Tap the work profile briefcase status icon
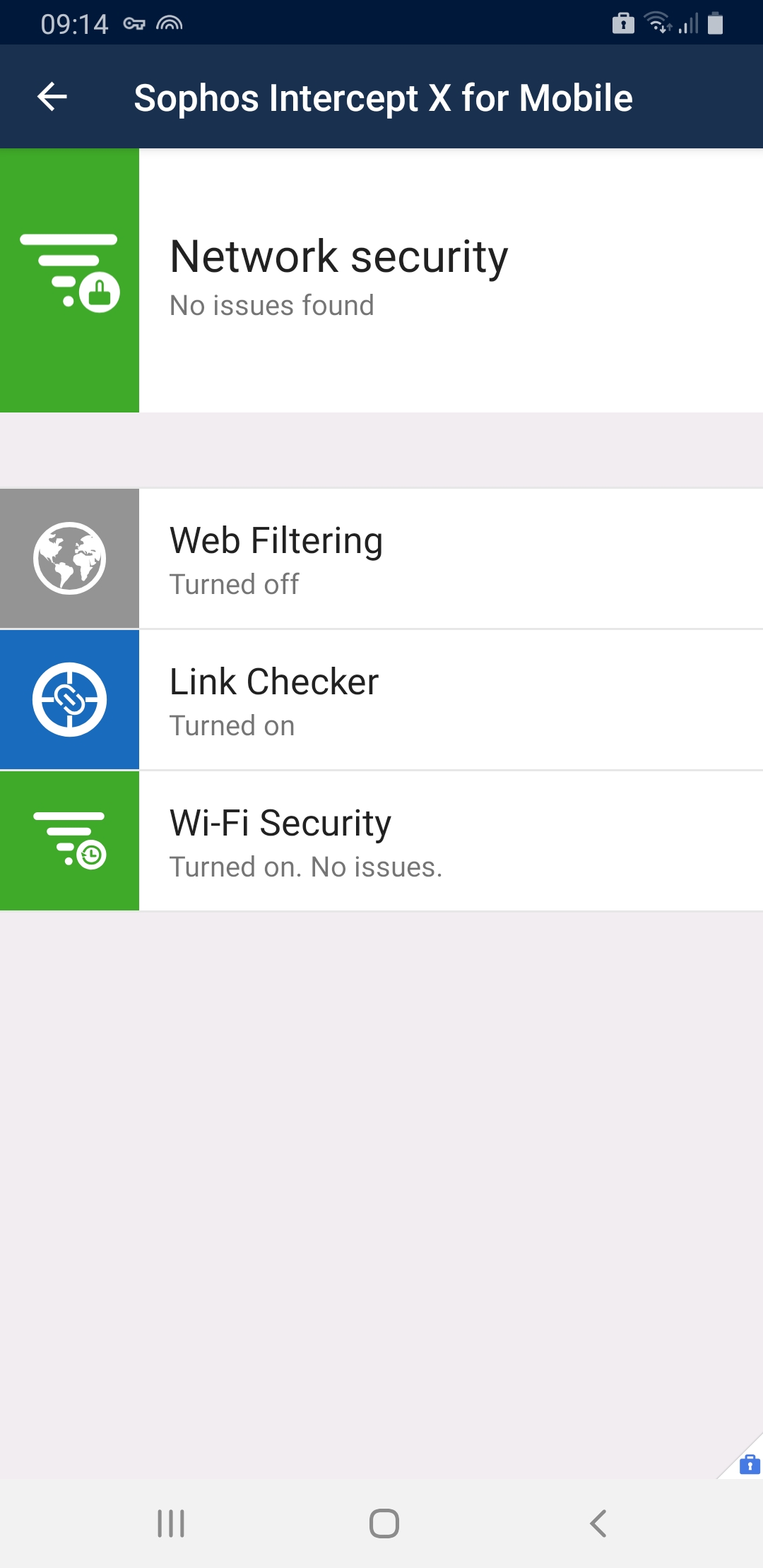This screenshot has height=1568, width=763. tap(623, 24)
